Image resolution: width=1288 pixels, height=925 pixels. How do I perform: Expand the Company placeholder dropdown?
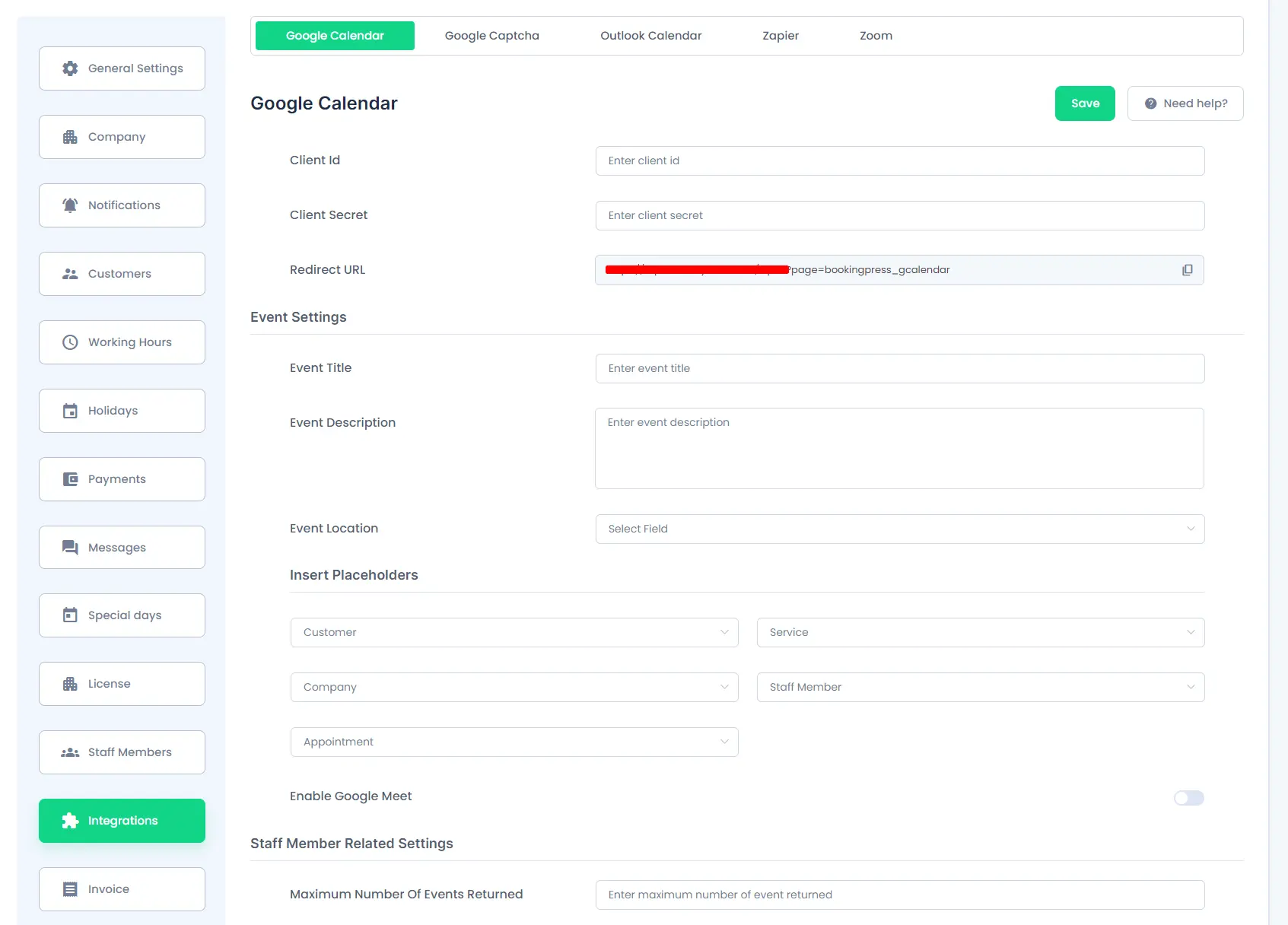[x=514, y=687]
